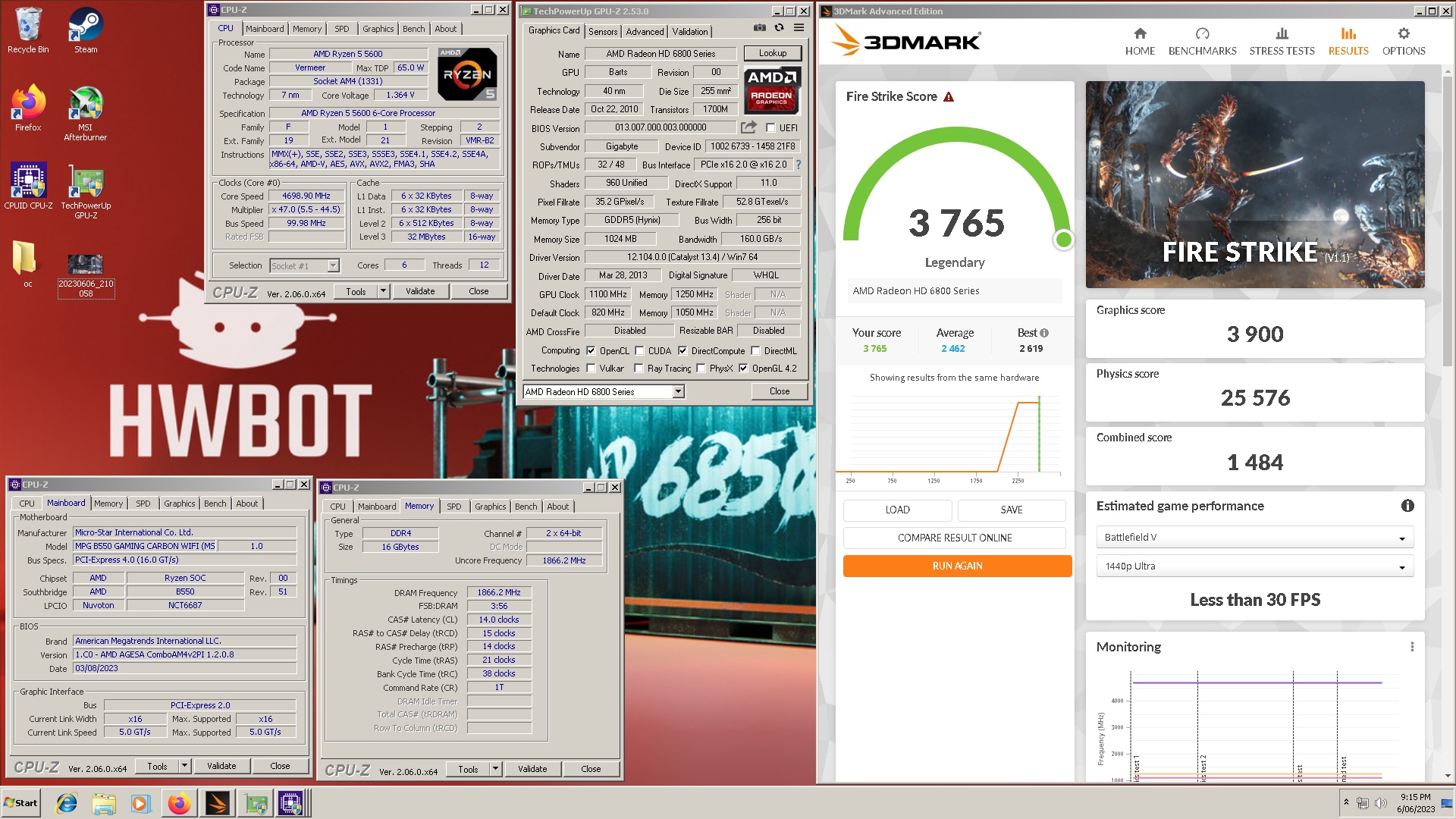Viewport: 1456px width, 819px height.
Task: Launch Steam from the desktop
Action: (86, 31)
